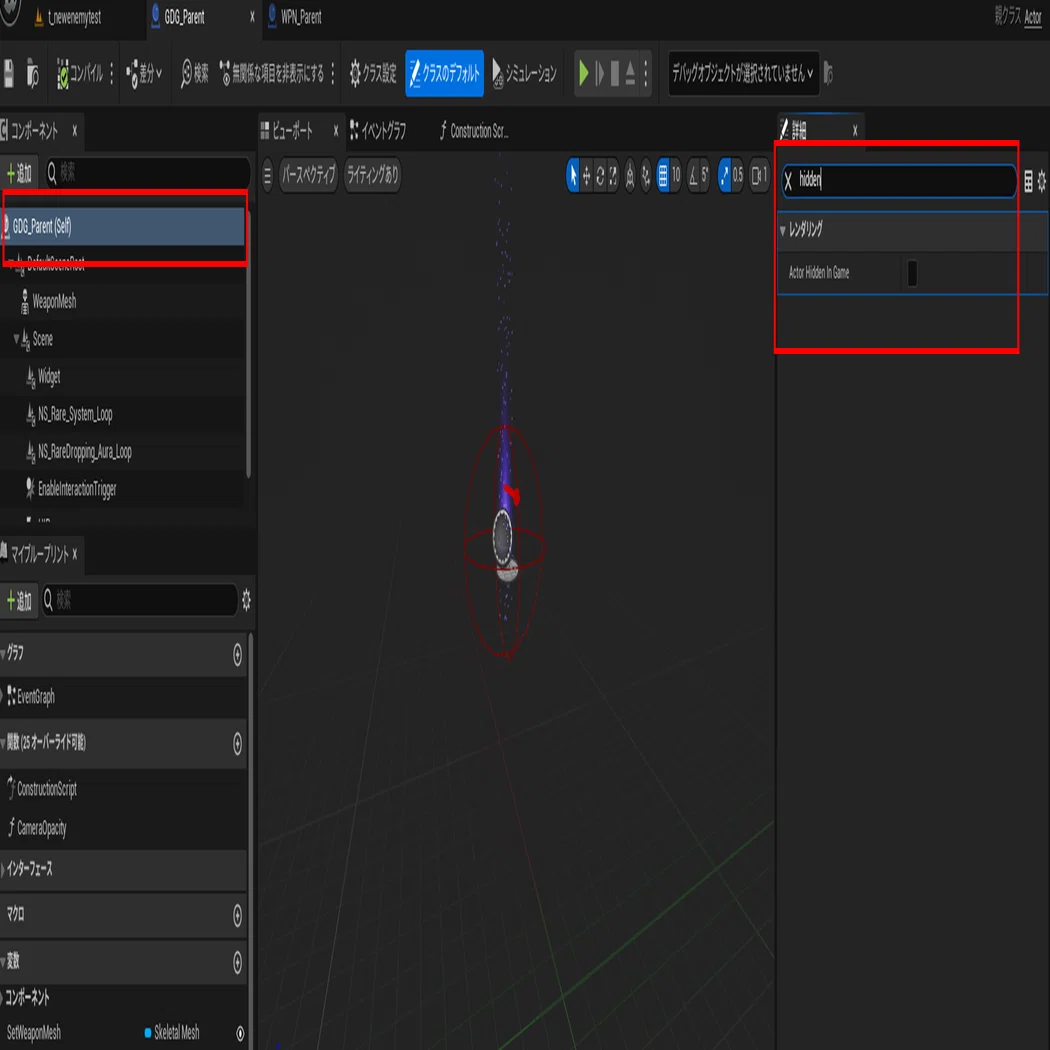Image resolution: width=1050 pixels, height=1050 pixels.
Task: Choose the Translate gizmo tool
Action: click(587, 175)
